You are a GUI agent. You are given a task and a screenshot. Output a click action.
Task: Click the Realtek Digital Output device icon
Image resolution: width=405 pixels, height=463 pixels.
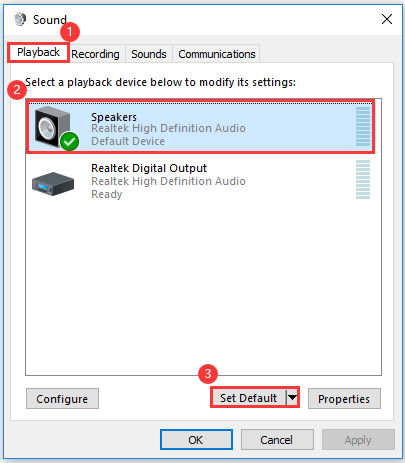click(x=53, y=184)
